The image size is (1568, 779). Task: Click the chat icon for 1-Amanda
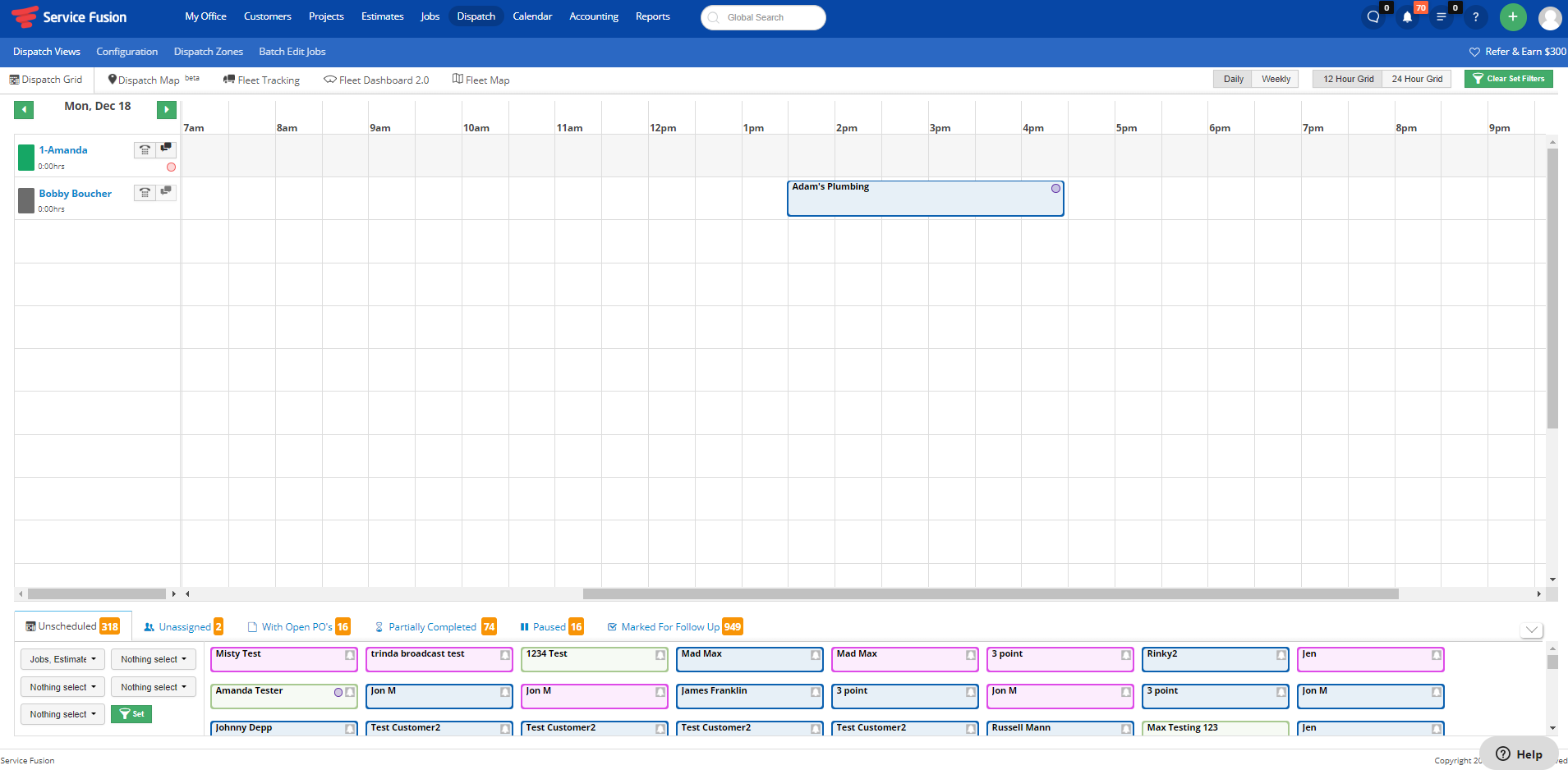[x=166, y=149]
